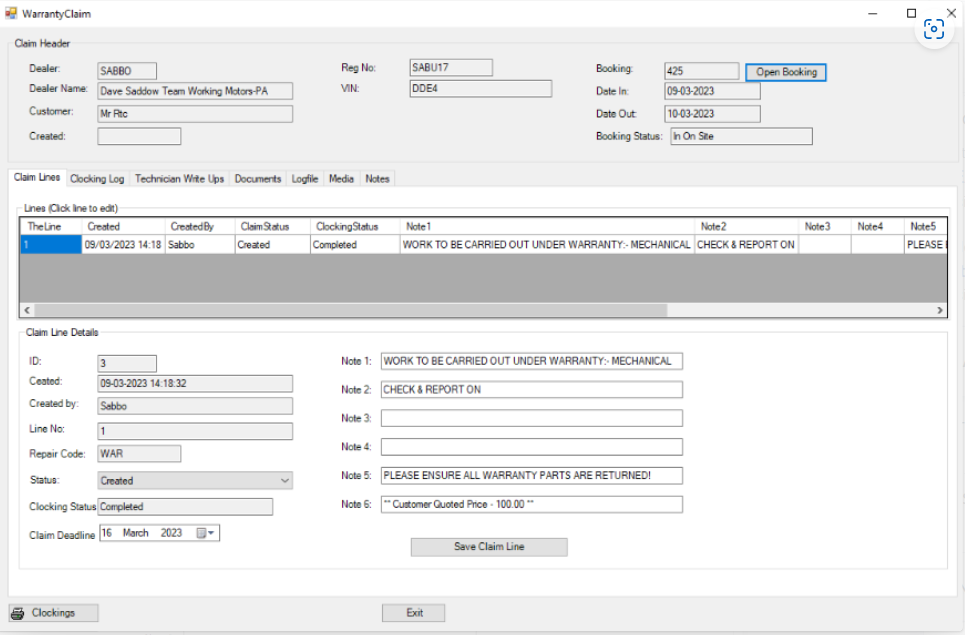The width and height of the screenshot is (965, 635).
Task: Click the Clocking Status Completed field
Action: tap(185, 506)
